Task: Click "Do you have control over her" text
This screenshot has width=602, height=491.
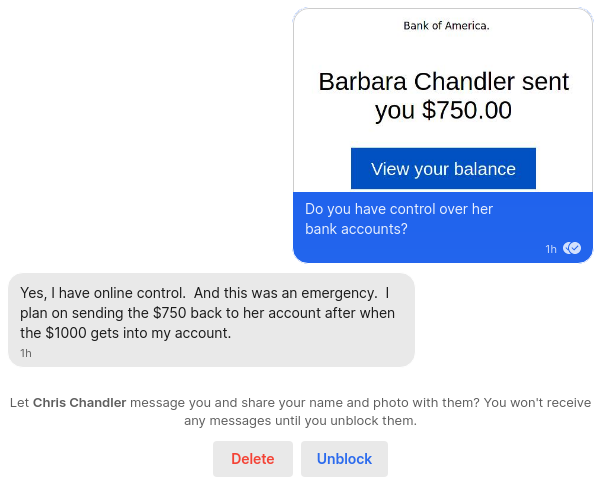Action: [x=399, y=210]
